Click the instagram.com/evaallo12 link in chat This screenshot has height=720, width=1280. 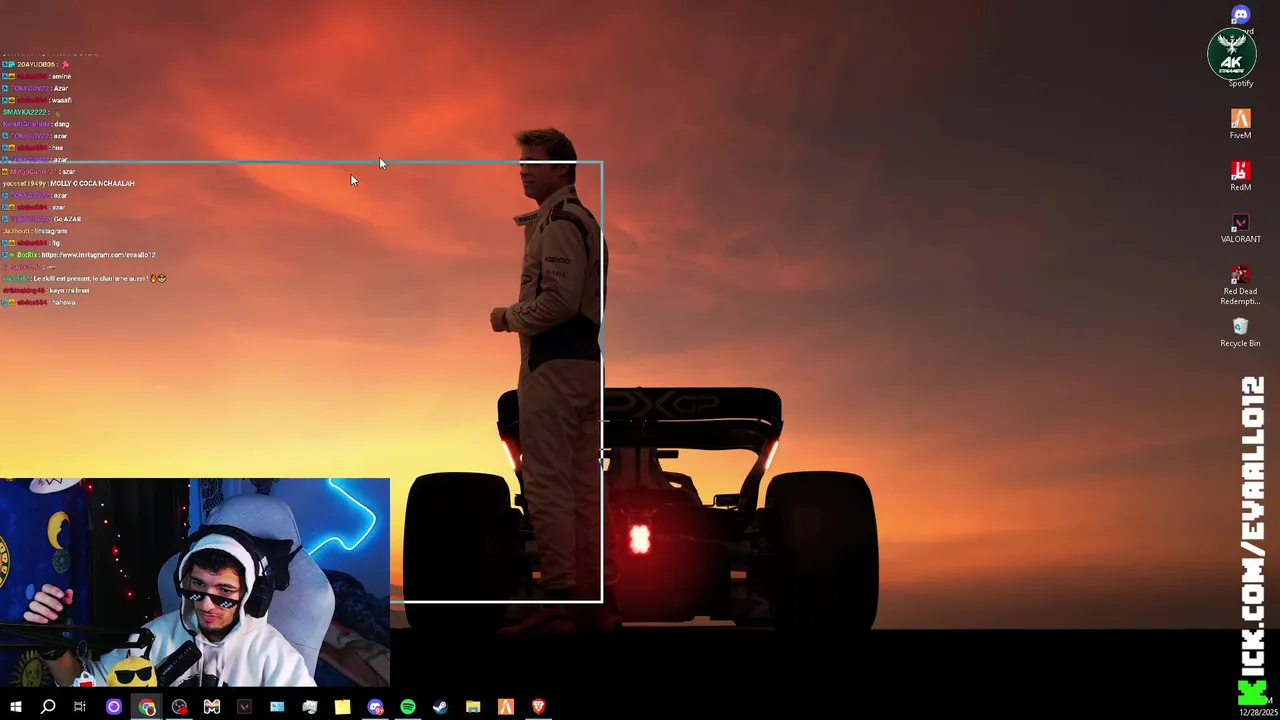[98, 255]
